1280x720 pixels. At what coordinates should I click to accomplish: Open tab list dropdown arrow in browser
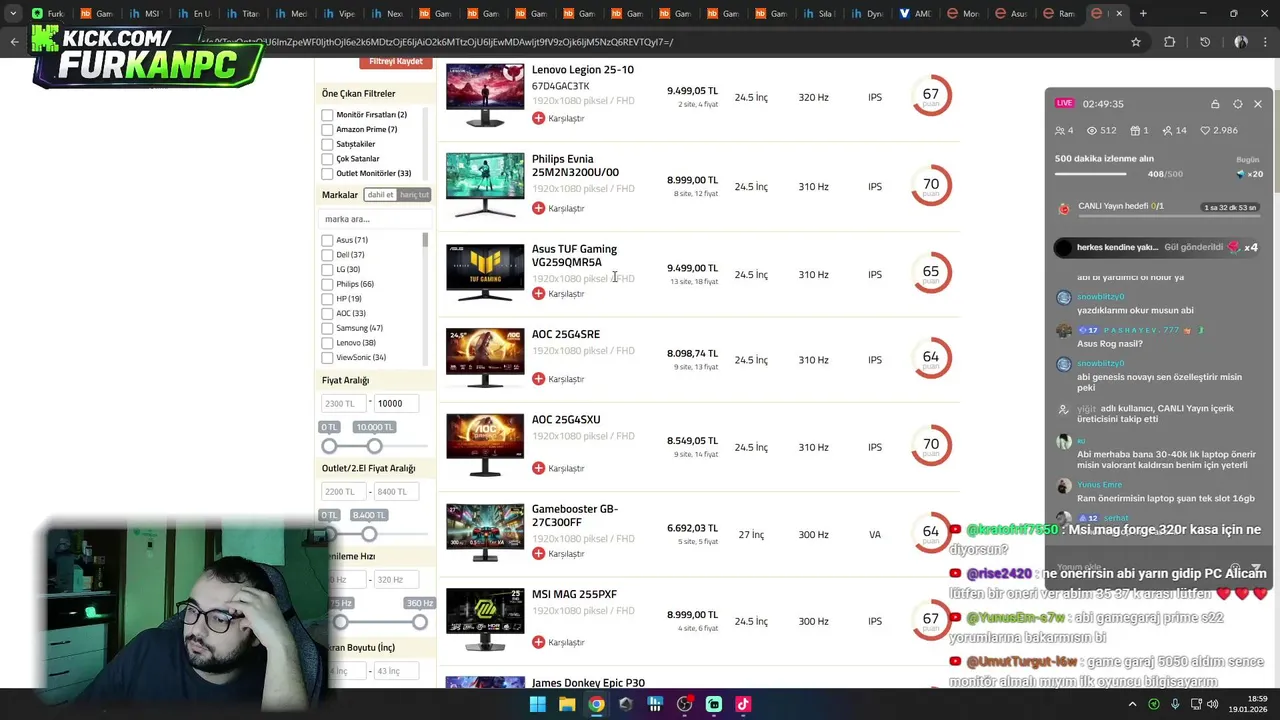(13, 14)
